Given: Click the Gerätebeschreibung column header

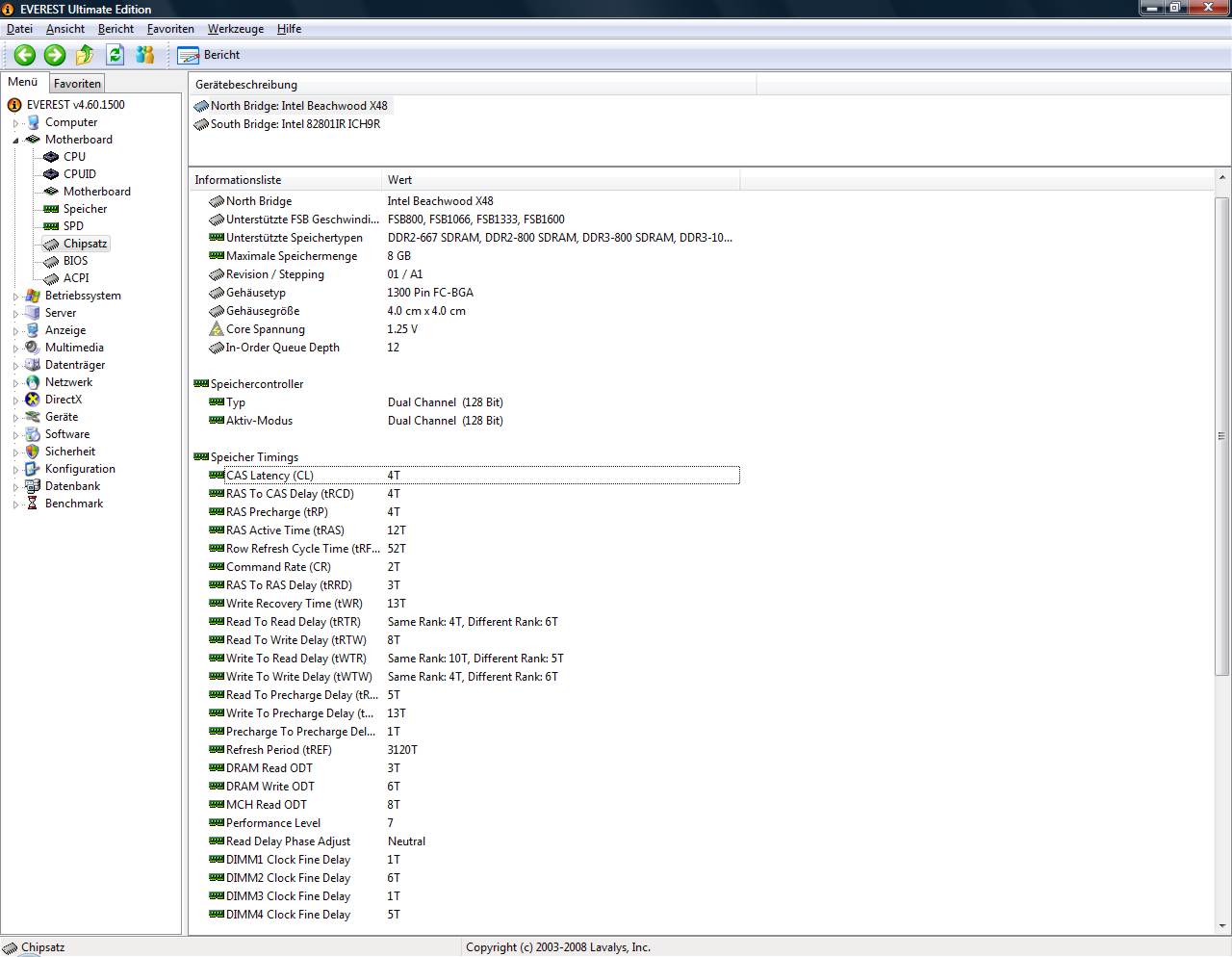Looking at the screenshot, I should point(473,85).
